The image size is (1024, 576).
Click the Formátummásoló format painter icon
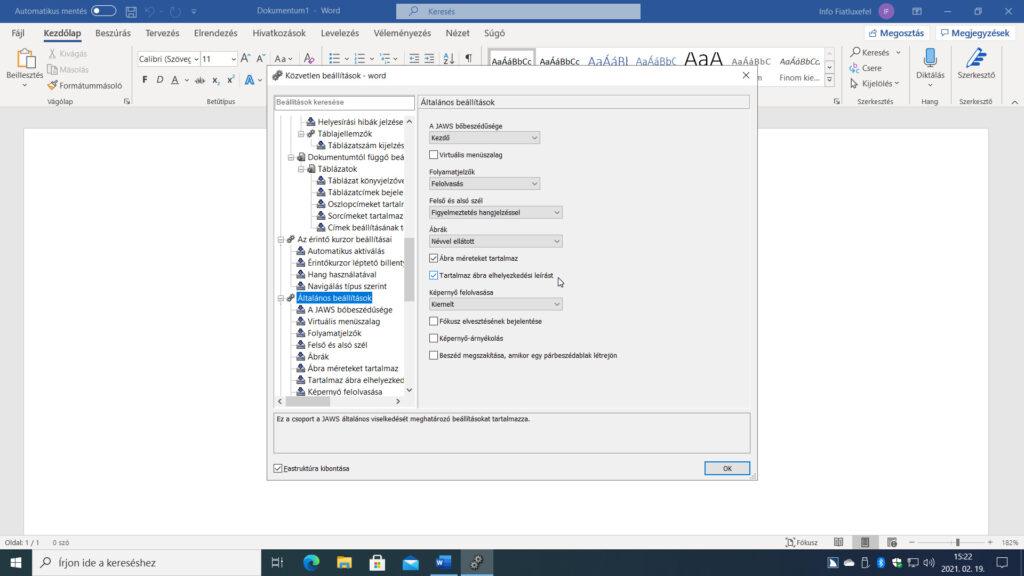click(53, 86)
